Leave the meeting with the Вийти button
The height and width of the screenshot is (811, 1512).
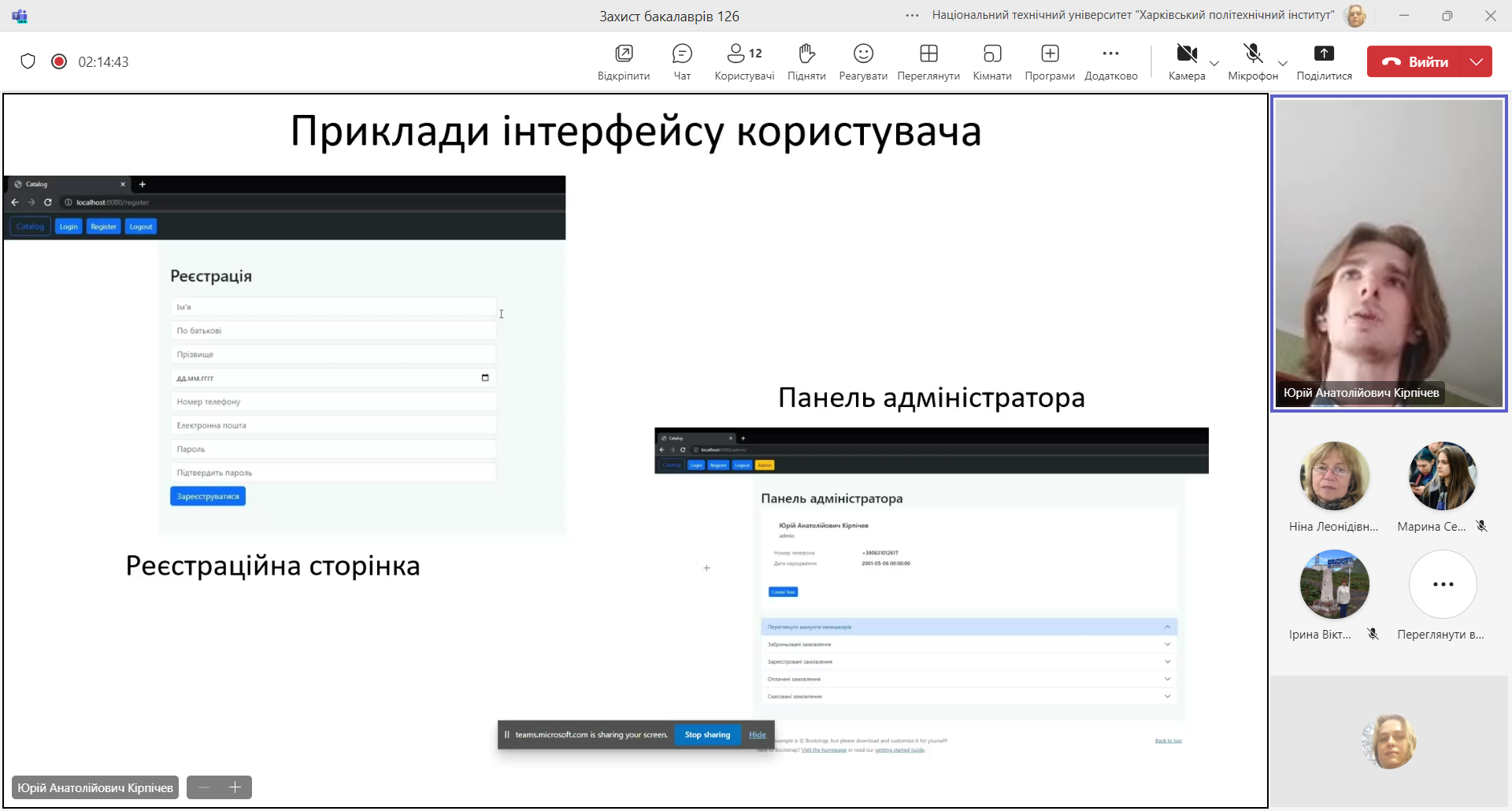click(x=1414, y=61)
